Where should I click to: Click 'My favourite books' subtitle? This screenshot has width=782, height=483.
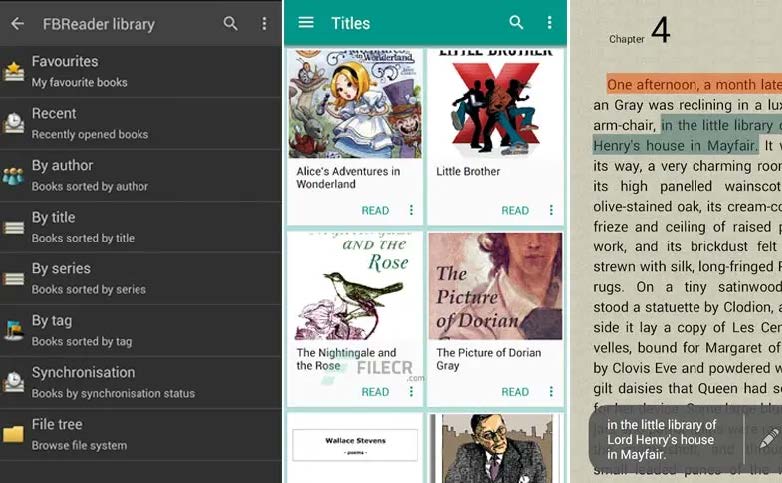tap(79, 82)
